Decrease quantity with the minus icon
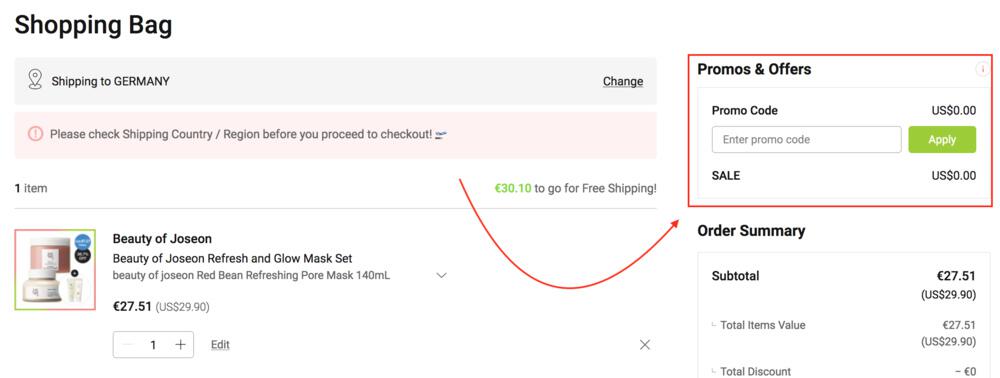Viewport: 1000px width, 378px height. click(128, 345)
